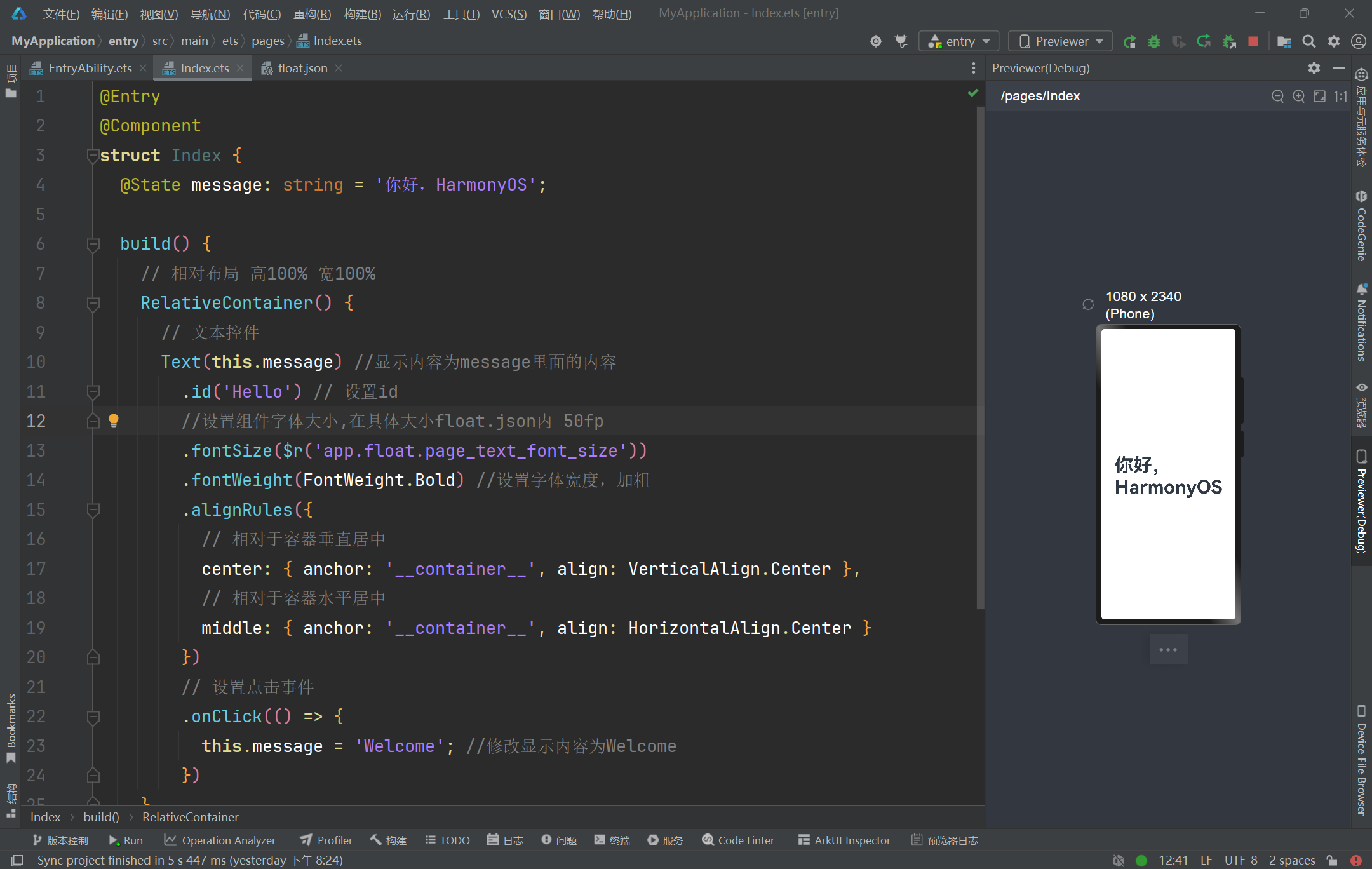Open the previewer three-dot more options
Viewport: 1372px width, 869px height.
(x=1168, y=649)
